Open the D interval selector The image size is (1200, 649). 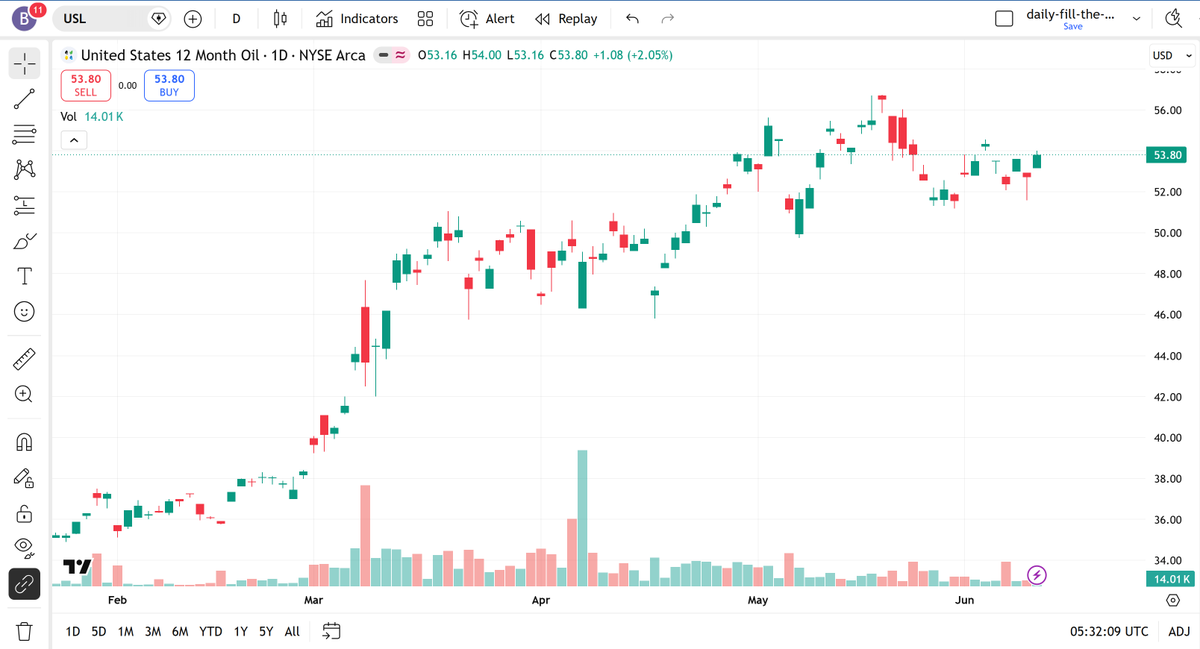[236, 19]
